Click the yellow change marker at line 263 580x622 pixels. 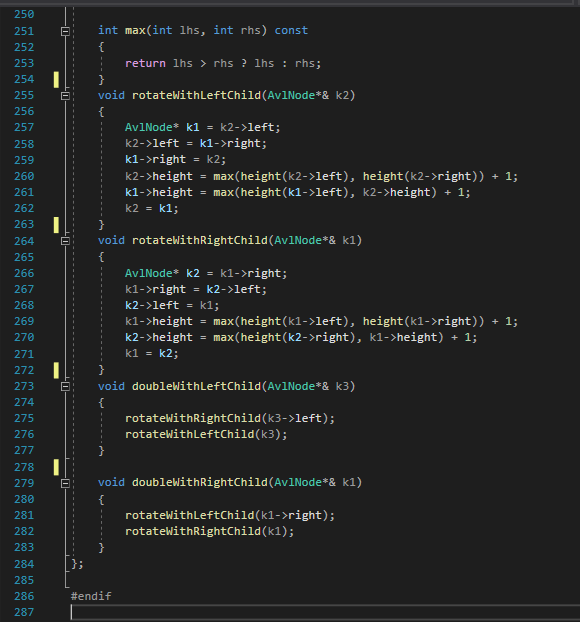pos(56,225)
